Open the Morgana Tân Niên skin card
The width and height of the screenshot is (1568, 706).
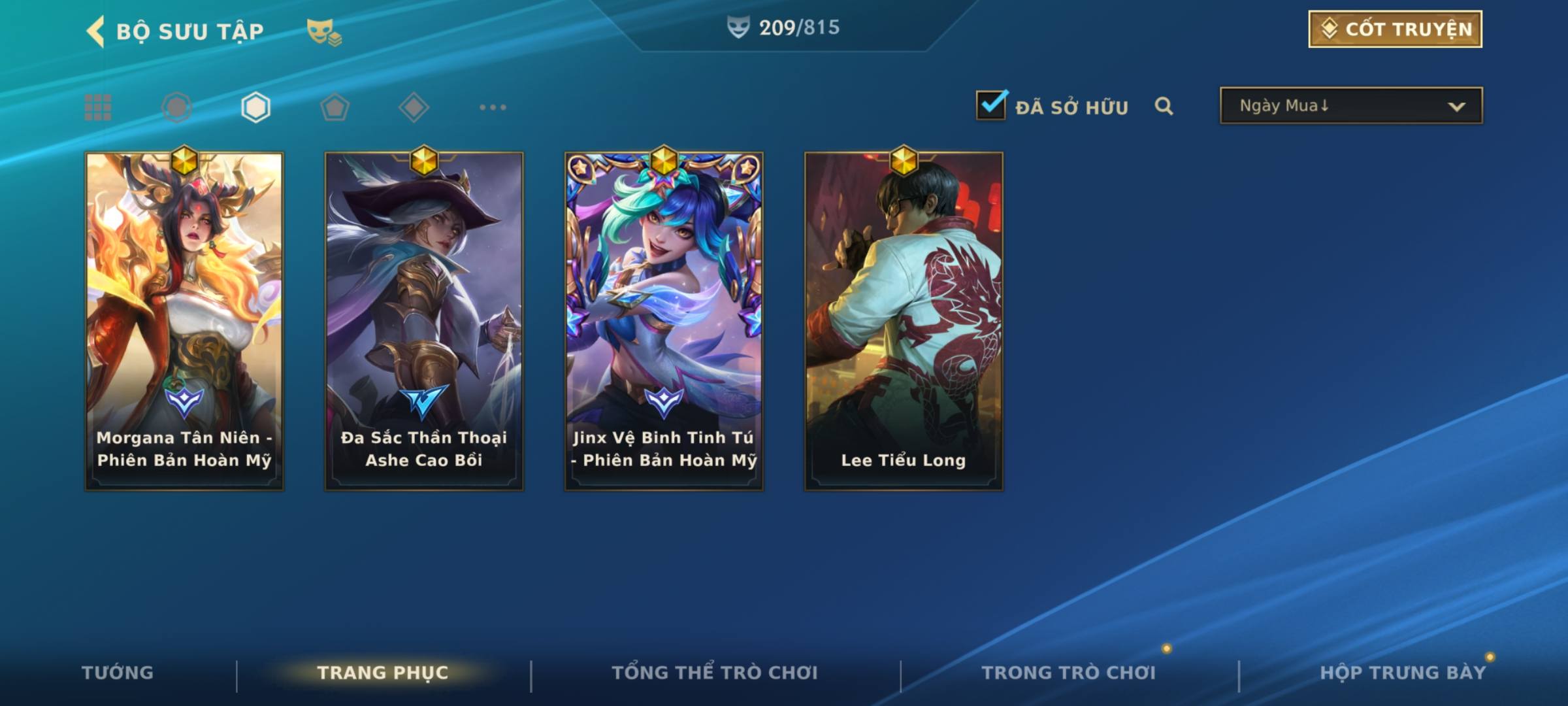184,321
